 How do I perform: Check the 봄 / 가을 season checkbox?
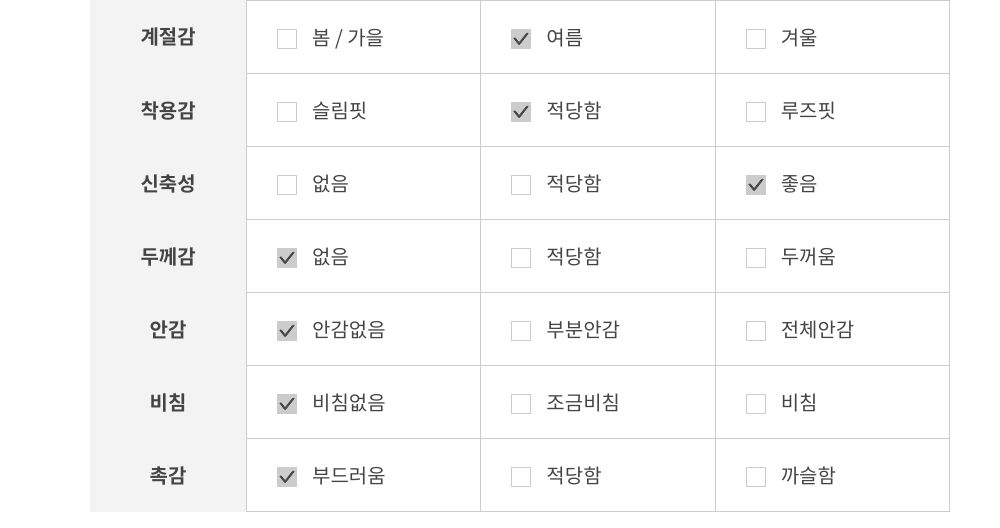click(x=287, y=39)
